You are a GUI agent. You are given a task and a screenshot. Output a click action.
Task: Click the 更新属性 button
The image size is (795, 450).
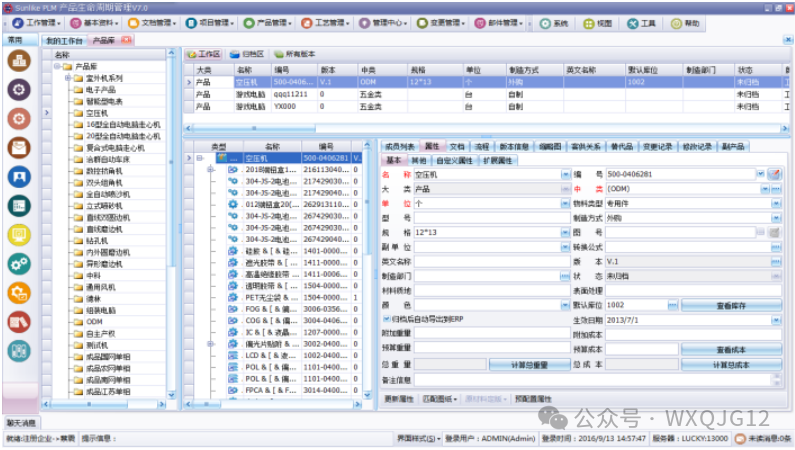coord(399,399)
